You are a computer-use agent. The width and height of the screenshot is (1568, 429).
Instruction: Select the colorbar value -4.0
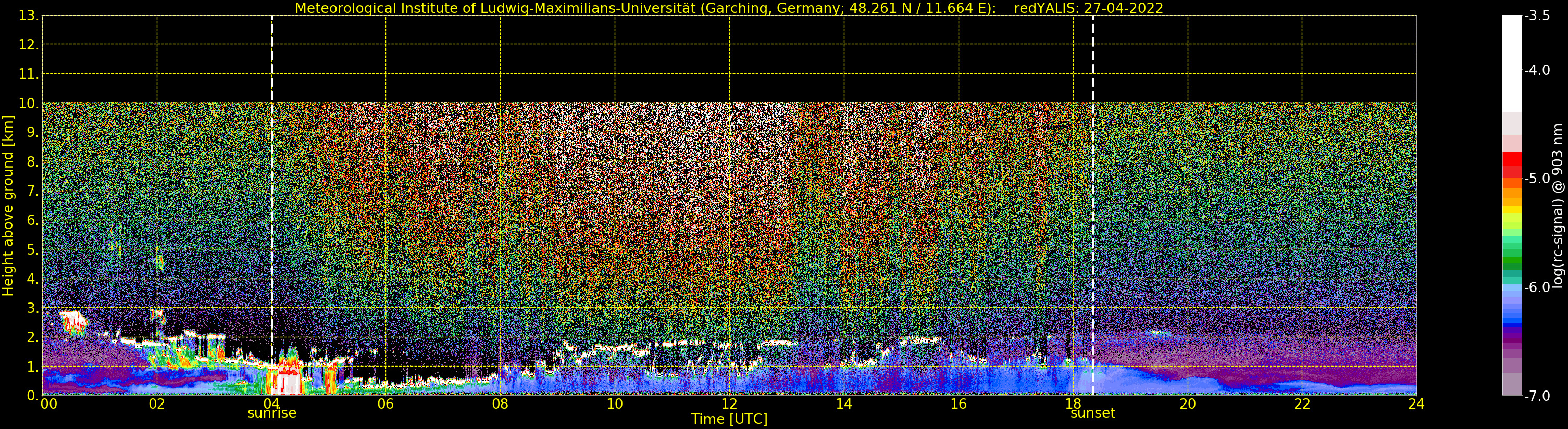(x=1537, y=70)
